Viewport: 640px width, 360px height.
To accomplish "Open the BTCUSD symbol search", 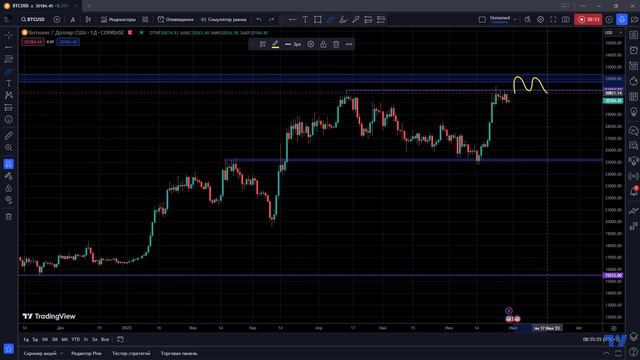I will tap(33, 20).
